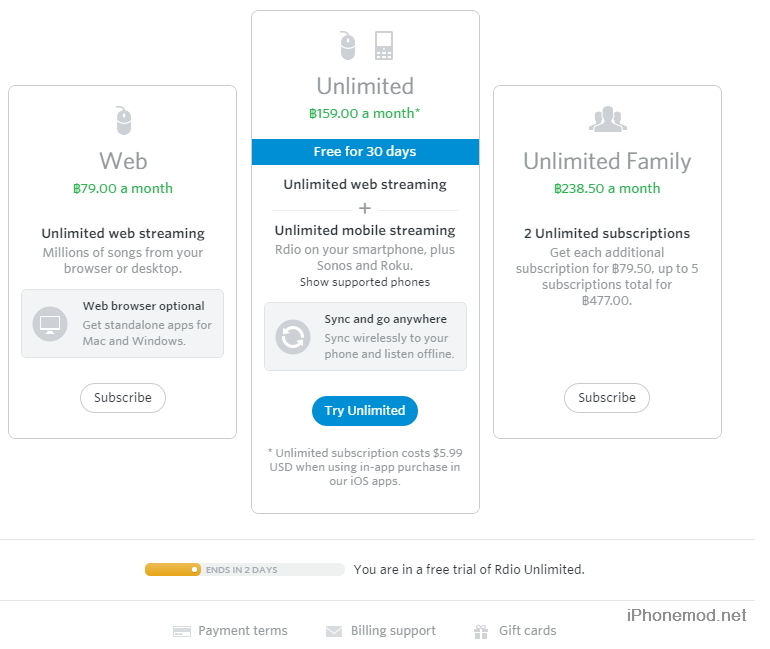Click the Sync and go anywhere box
This screenshot has height=649, width=770.
pyautogui.click(x=365, y=337)
